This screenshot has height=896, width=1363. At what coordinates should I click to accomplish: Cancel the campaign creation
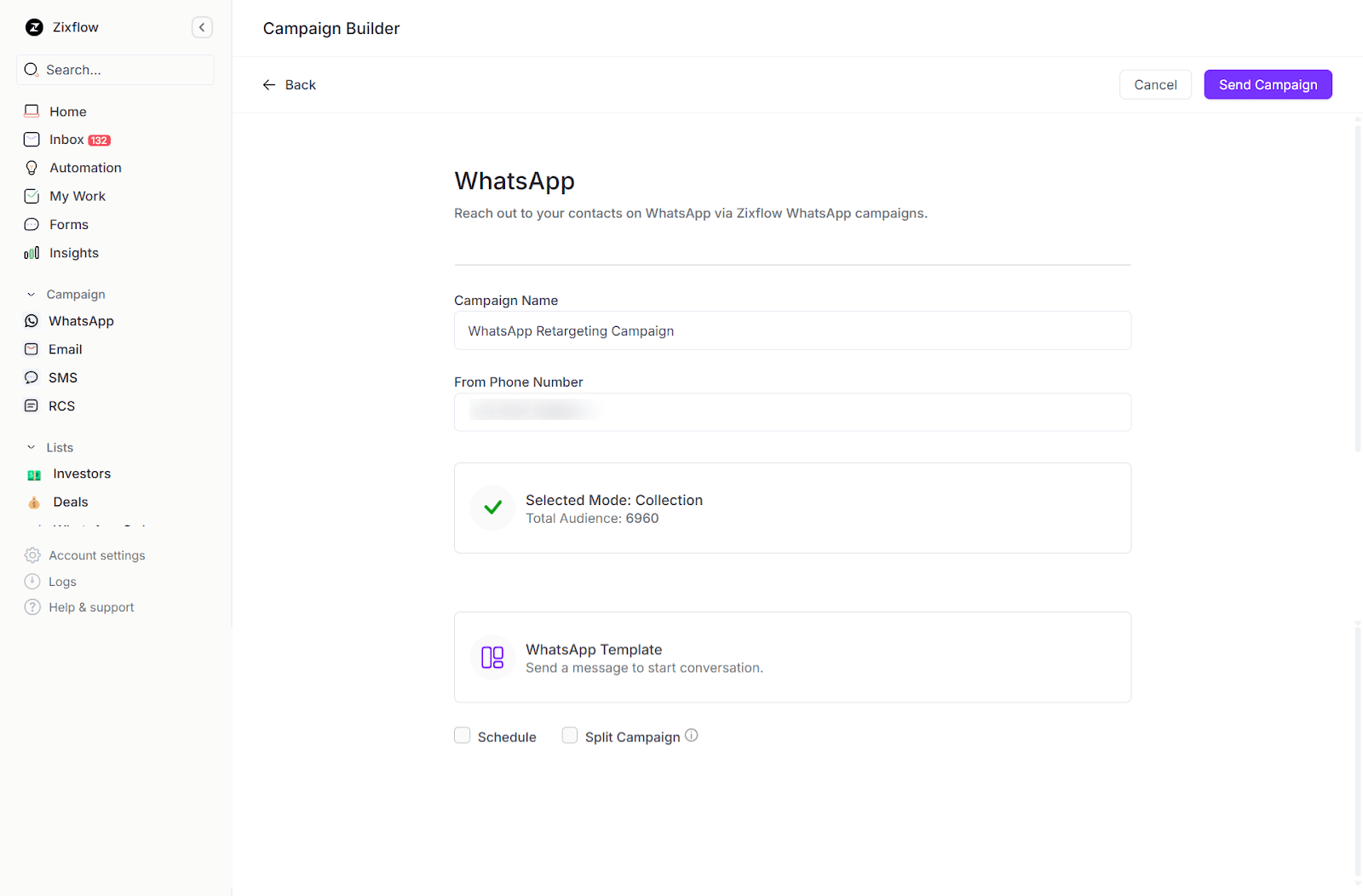click(1155, 84)
